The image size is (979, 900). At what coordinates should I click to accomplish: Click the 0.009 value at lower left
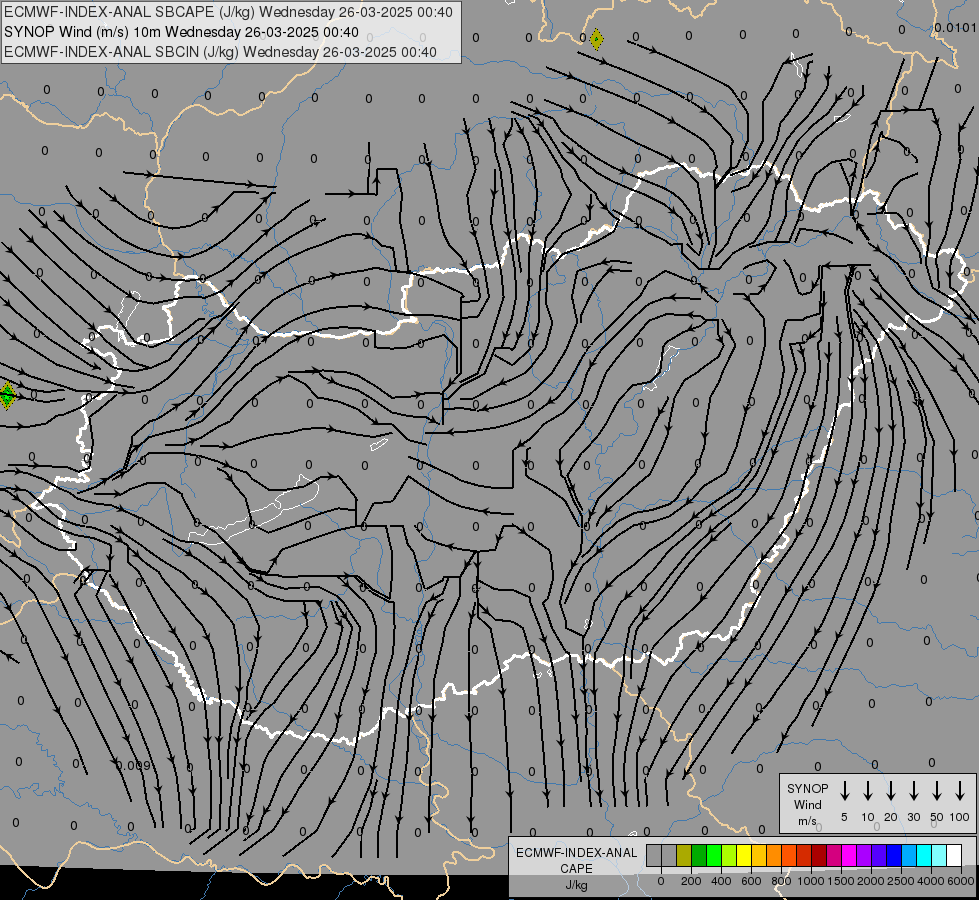tap(133, 765)
